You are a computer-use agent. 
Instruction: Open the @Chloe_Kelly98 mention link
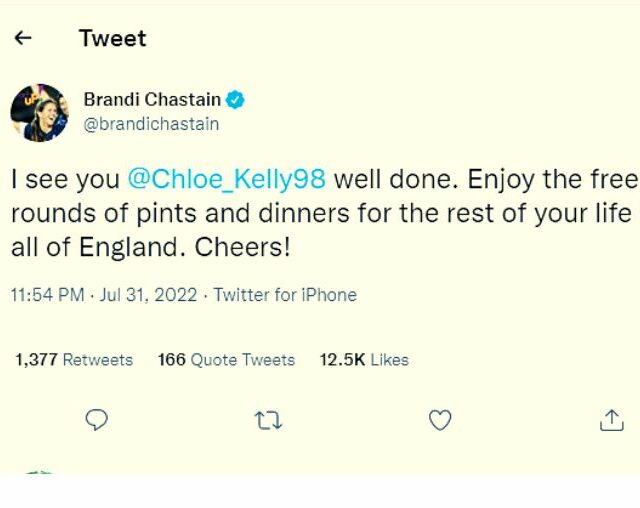227,180
